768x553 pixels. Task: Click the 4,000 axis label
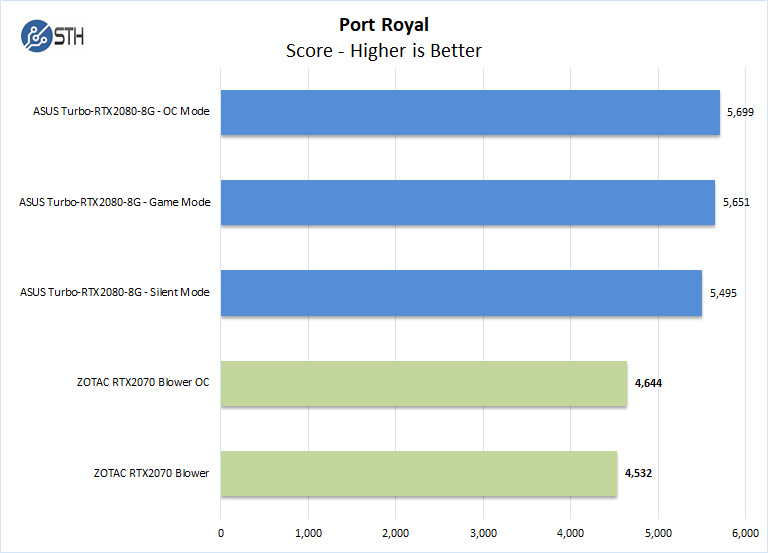click(x=571, y=533)
